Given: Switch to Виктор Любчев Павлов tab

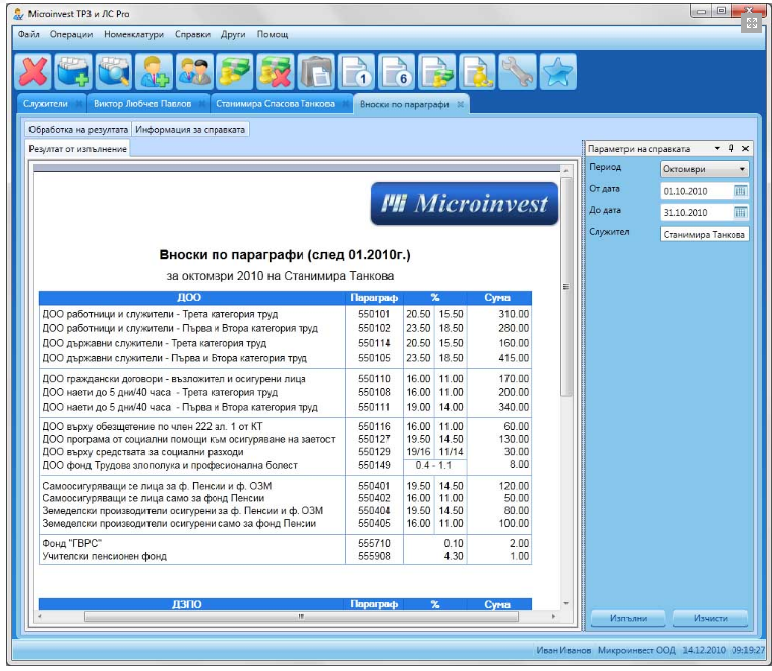Looking at the screenshot, I should (144, 104).
